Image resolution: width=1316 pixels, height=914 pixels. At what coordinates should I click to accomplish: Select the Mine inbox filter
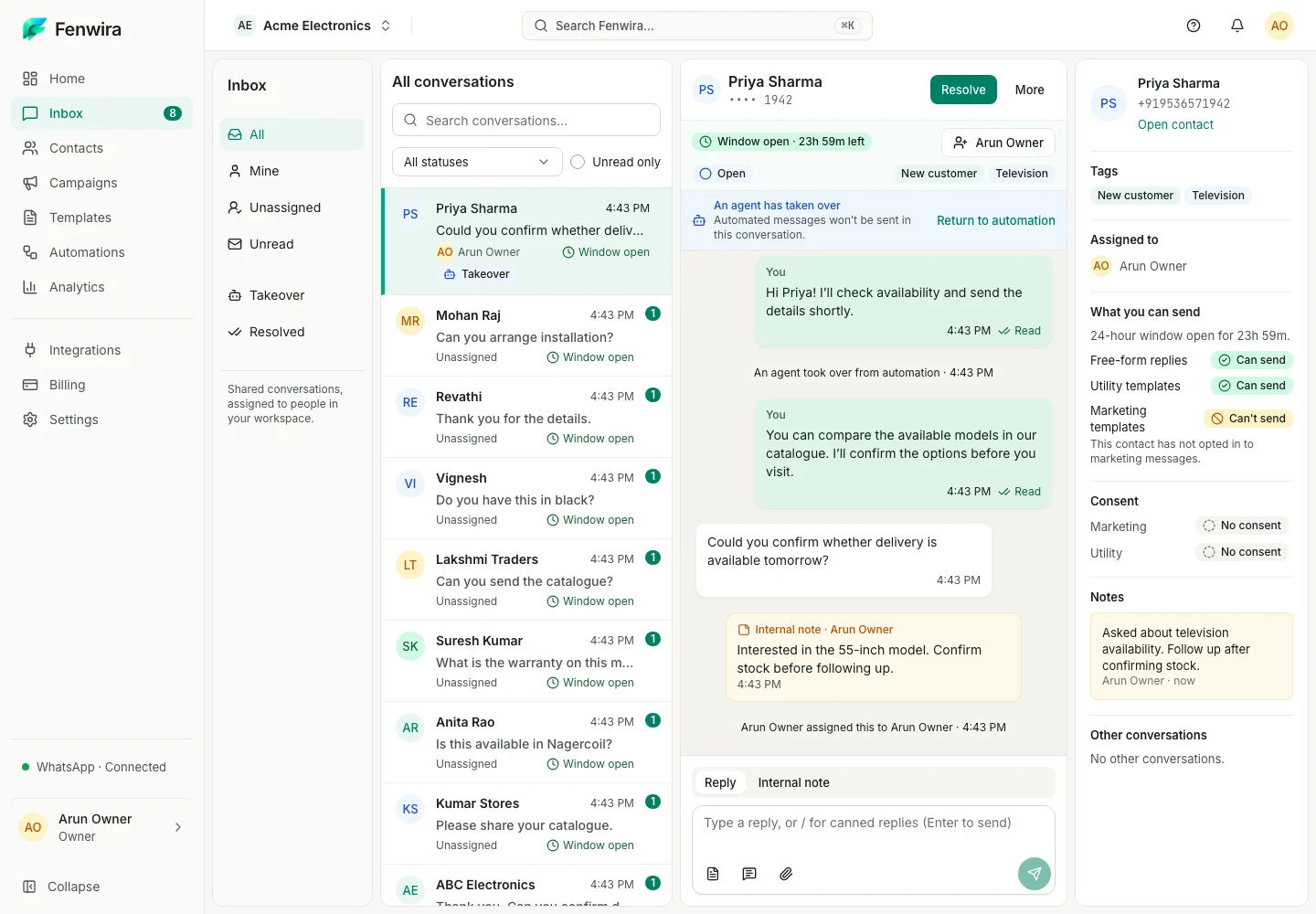(x=292, y=171)
